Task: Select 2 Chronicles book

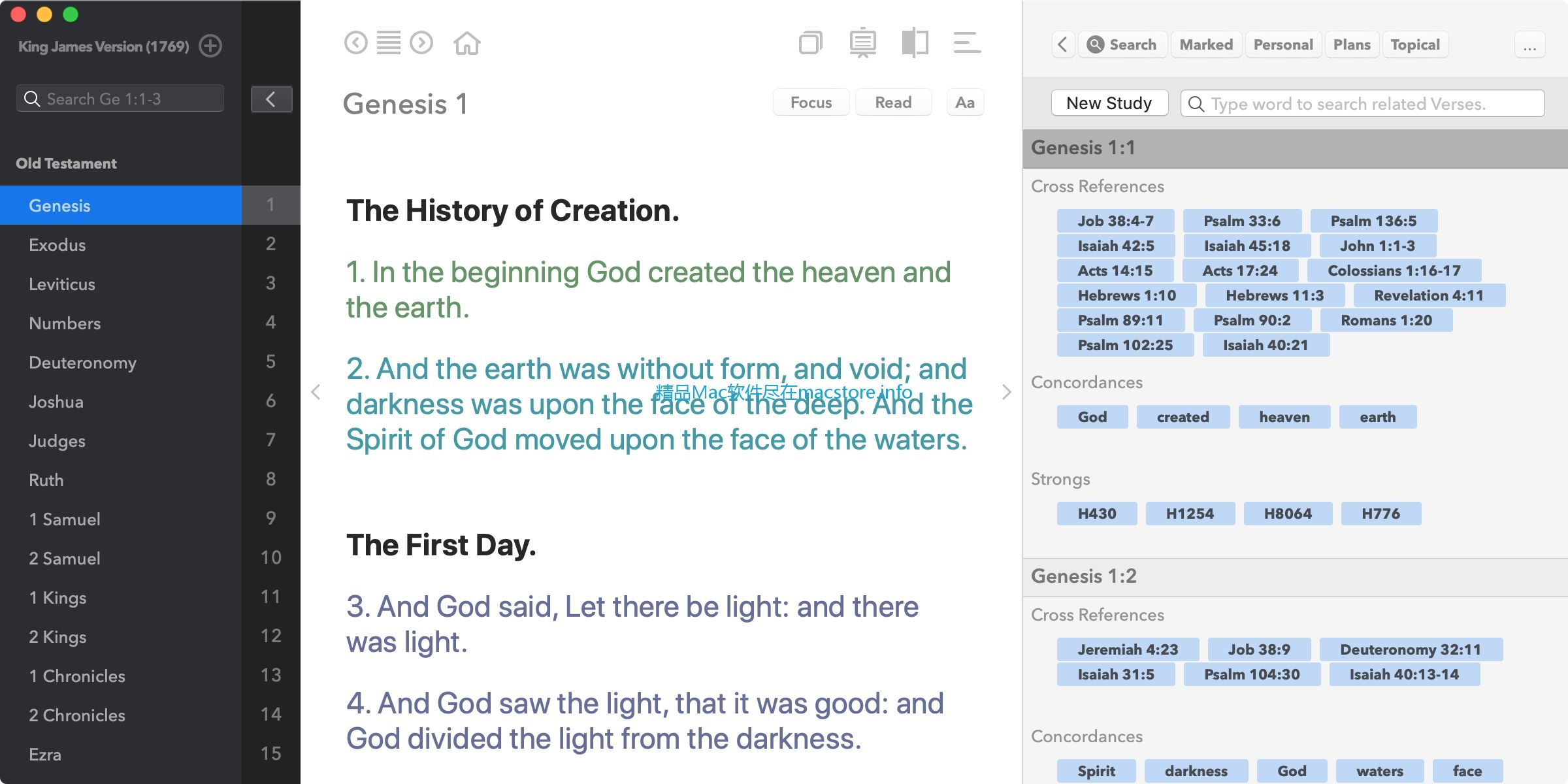Action: click(121, 715)
